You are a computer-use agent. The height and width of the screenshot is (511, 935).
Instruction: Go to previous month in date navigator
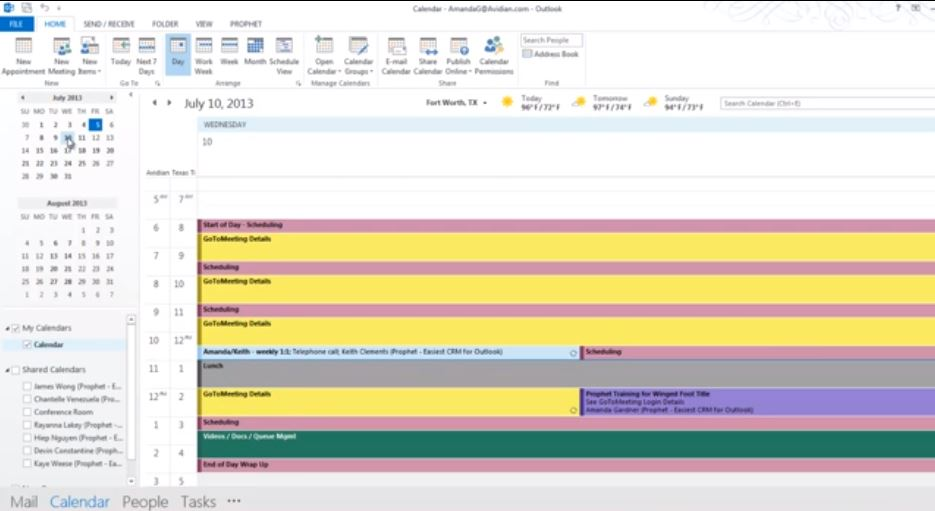(23, 98)
